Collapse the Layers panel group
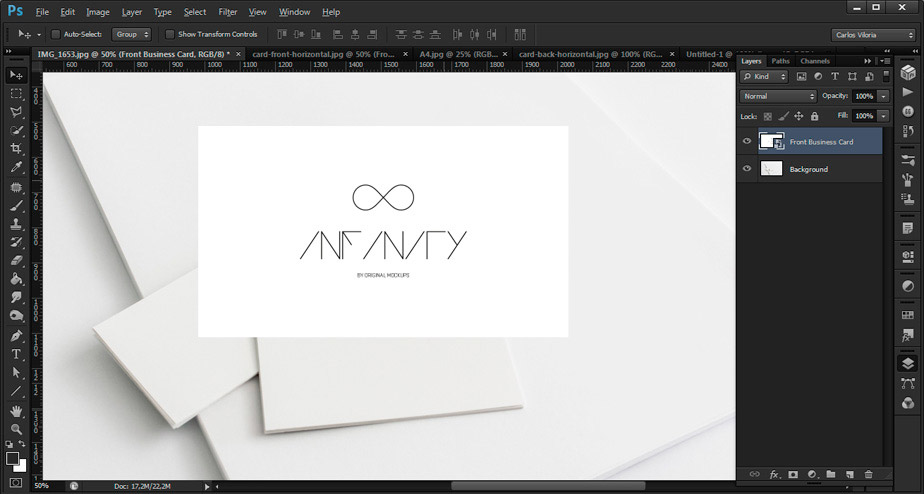This screenshot has width=924, height=494. [x=867, y=61]
